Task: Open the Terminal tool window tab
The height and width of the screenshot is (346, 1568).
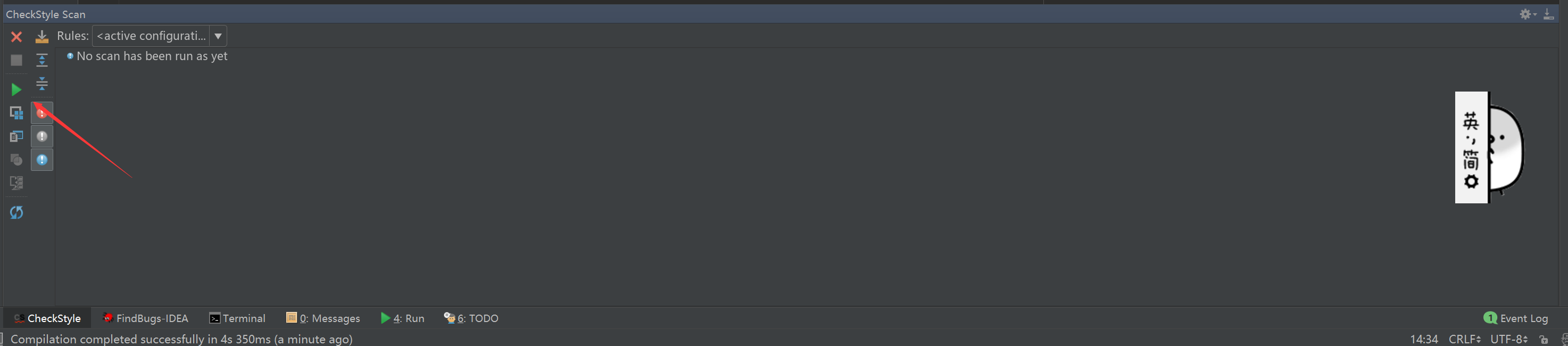Action: pos(237,318)
